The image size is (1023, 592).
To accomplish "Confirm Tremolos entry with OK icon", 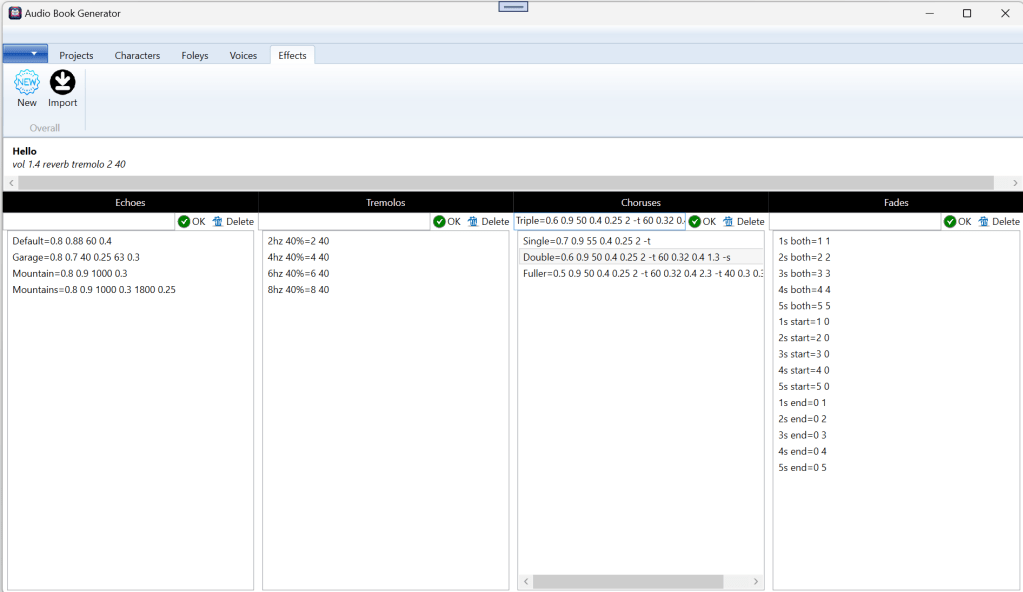I will click(x=439, y=221).
